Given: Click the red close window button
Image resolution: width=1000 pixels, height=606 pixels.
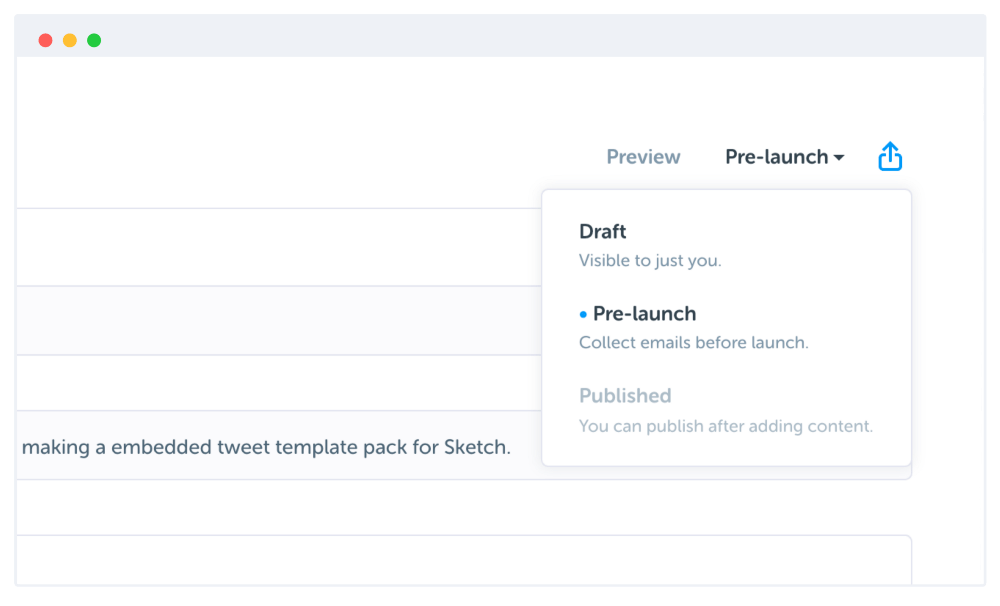Looking at the screenshot, I should click(x=45, y=41).
